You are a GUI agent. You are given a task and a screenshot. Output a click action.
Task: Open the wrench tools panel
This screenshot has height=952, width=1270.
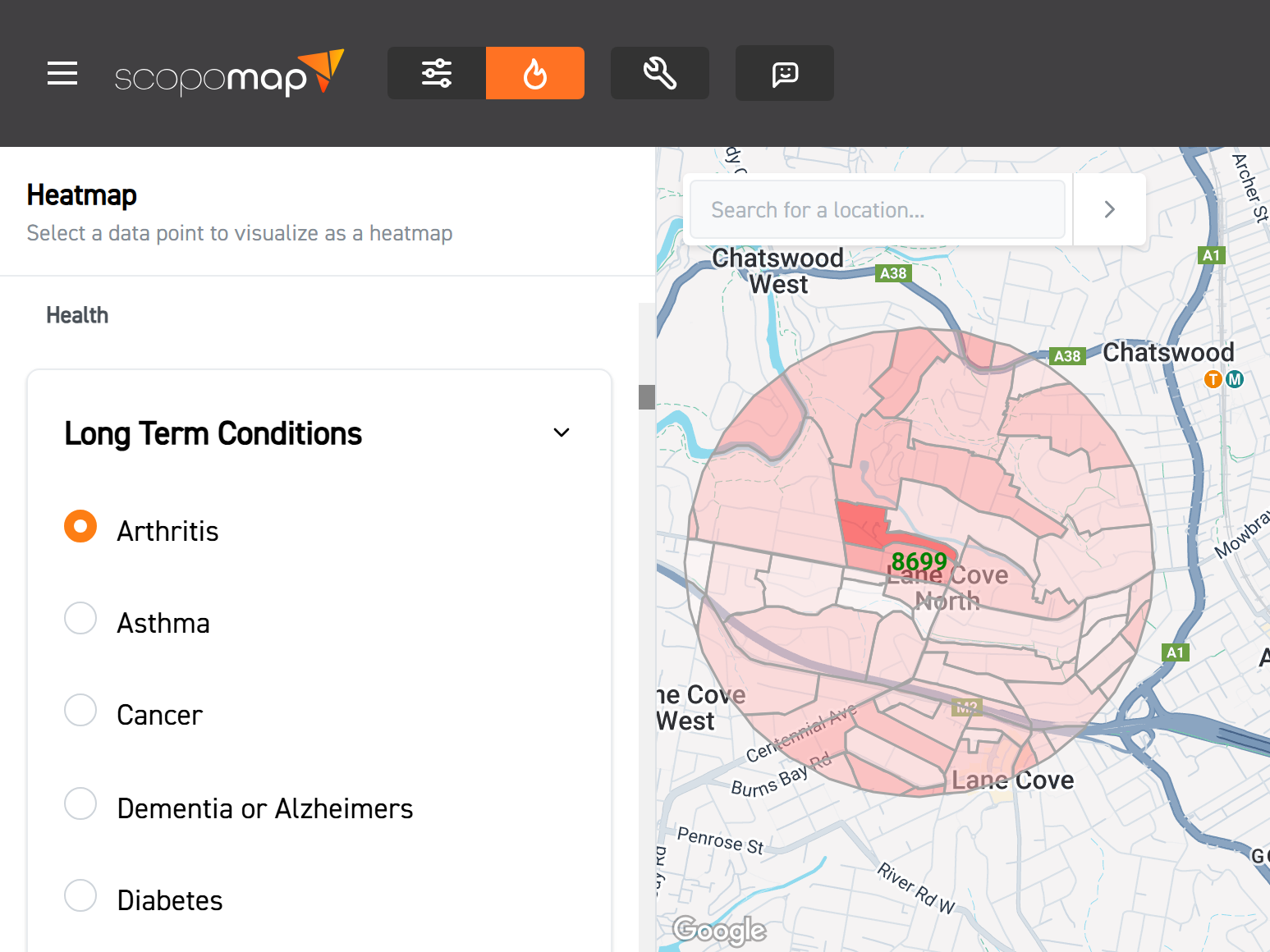click(660, 73)
